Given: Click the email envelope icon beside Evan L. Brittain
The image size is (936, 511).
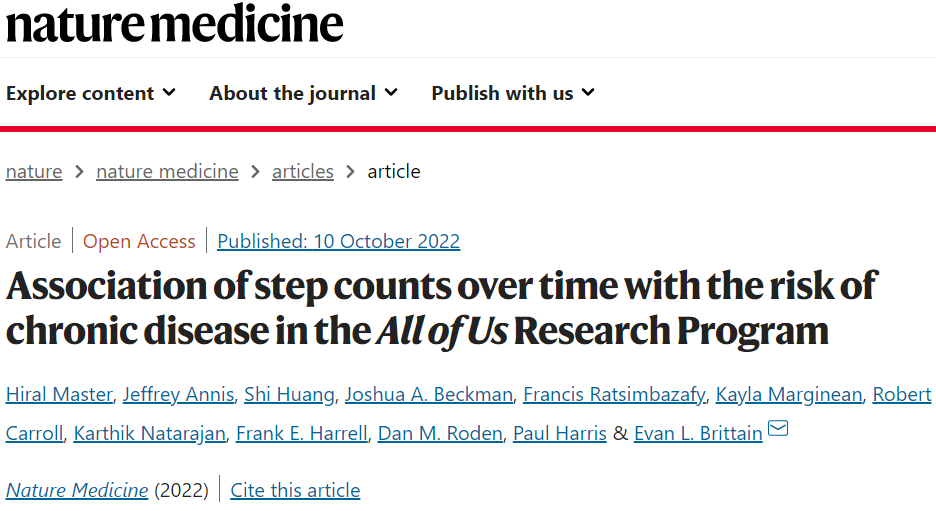Looking at the screenshot, I should 777,430.
